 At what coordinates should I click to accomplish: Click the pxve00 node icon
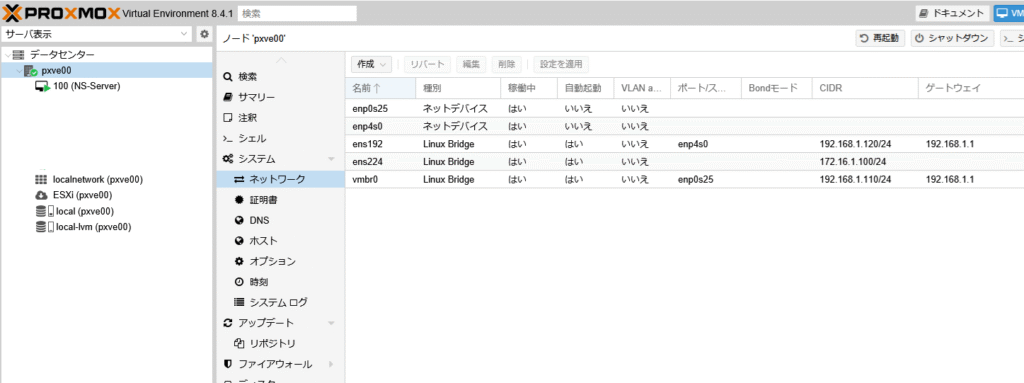click(x=31, y=71)
